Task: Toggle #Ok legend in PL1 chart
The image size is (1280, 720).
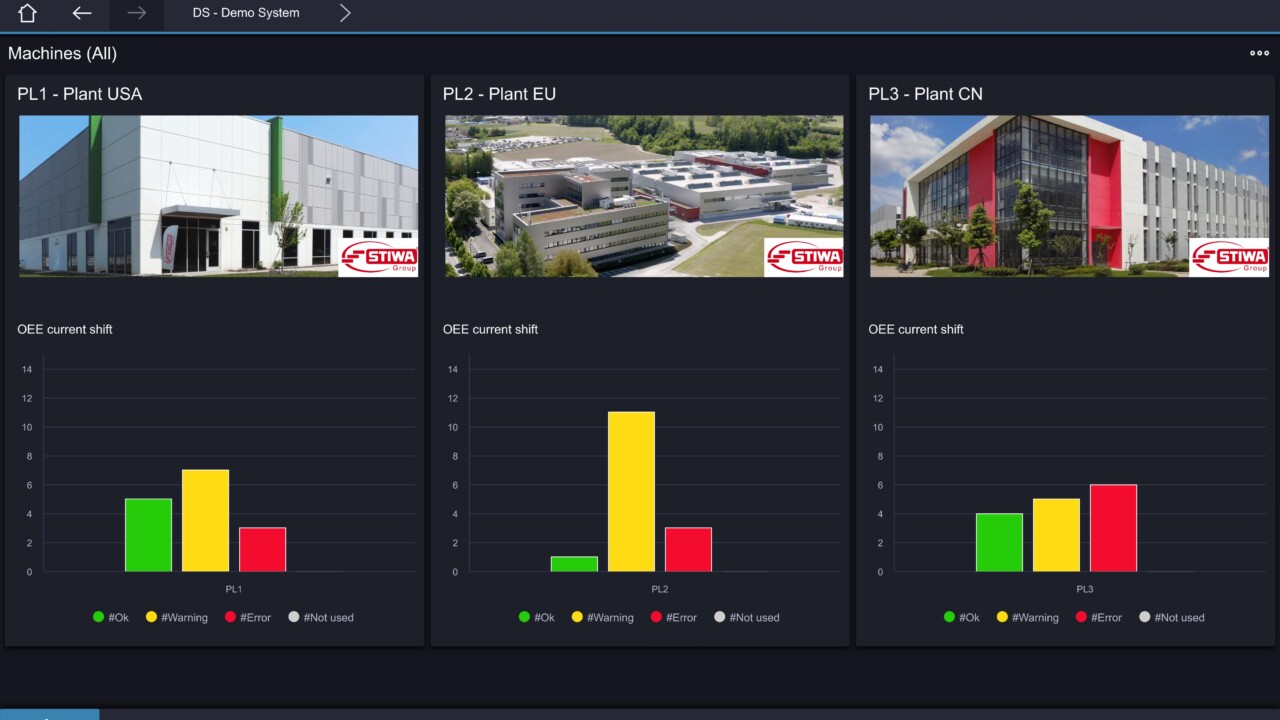Action: (x=111, y=617)
